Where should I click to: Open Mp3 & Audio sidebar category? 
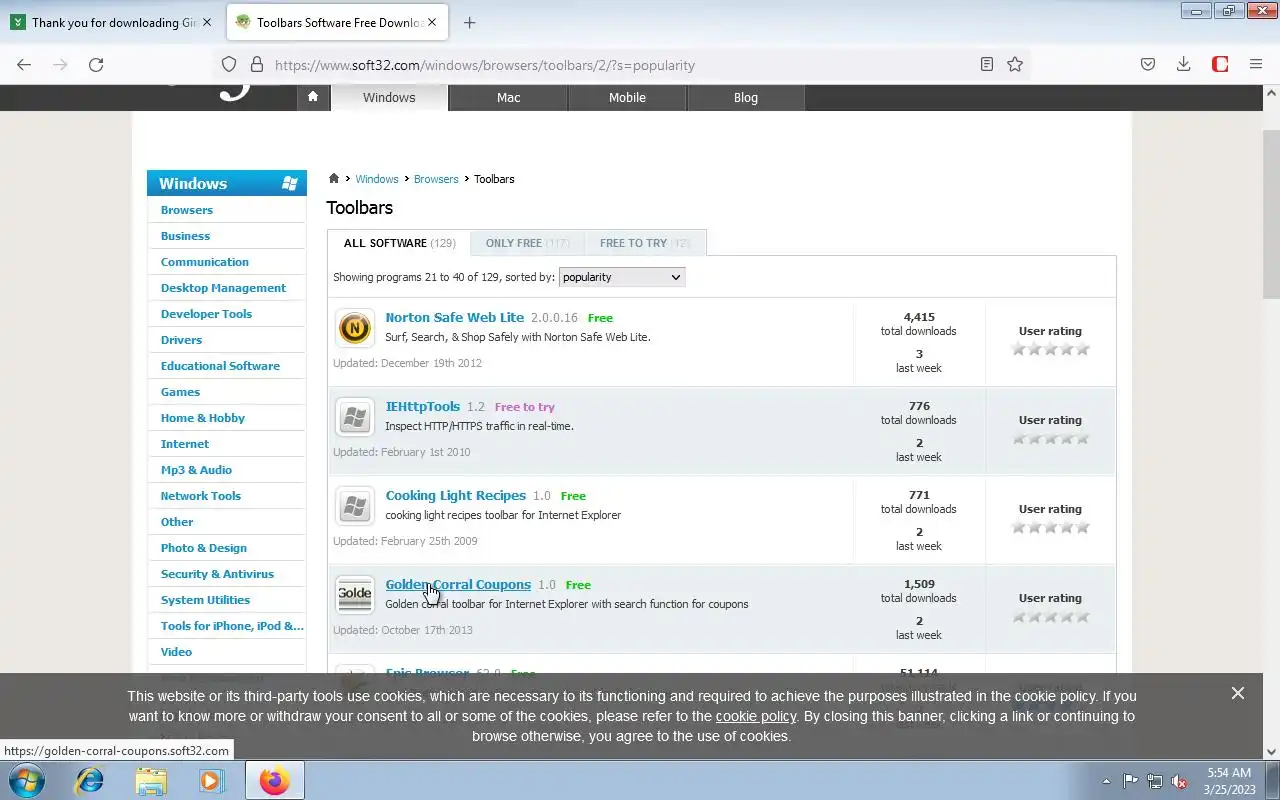click(x=196, y=470)
